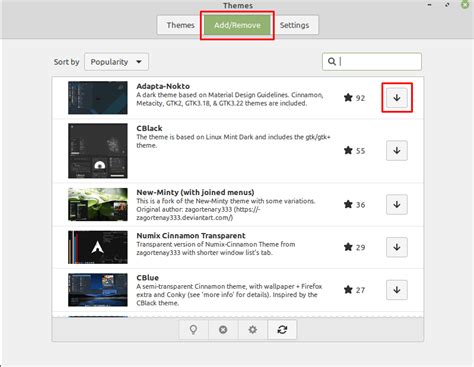
Task: Select 'Numix Cinnamon Transparent' title
Action: pyautogui.click(x=191, y=235)
